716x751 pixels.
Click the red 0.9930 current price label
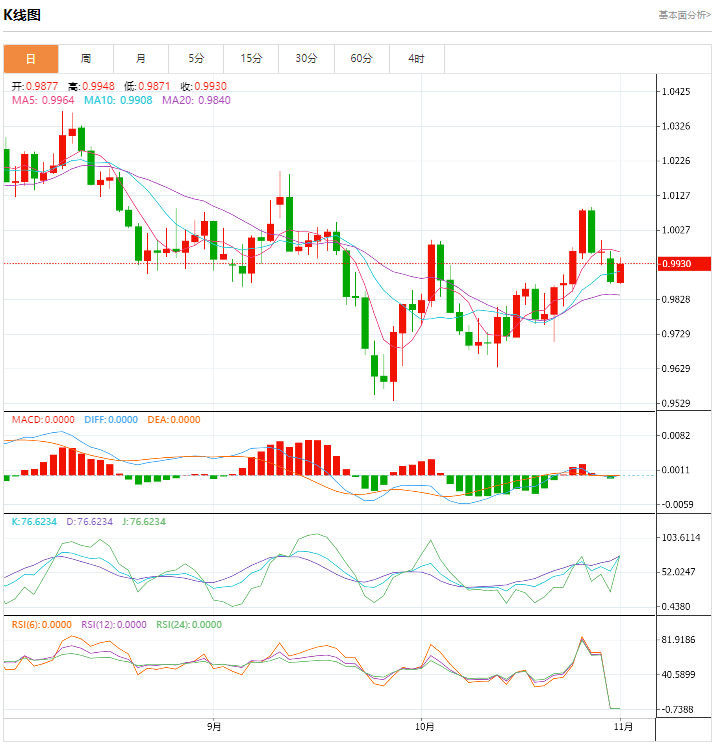[683, 264]
